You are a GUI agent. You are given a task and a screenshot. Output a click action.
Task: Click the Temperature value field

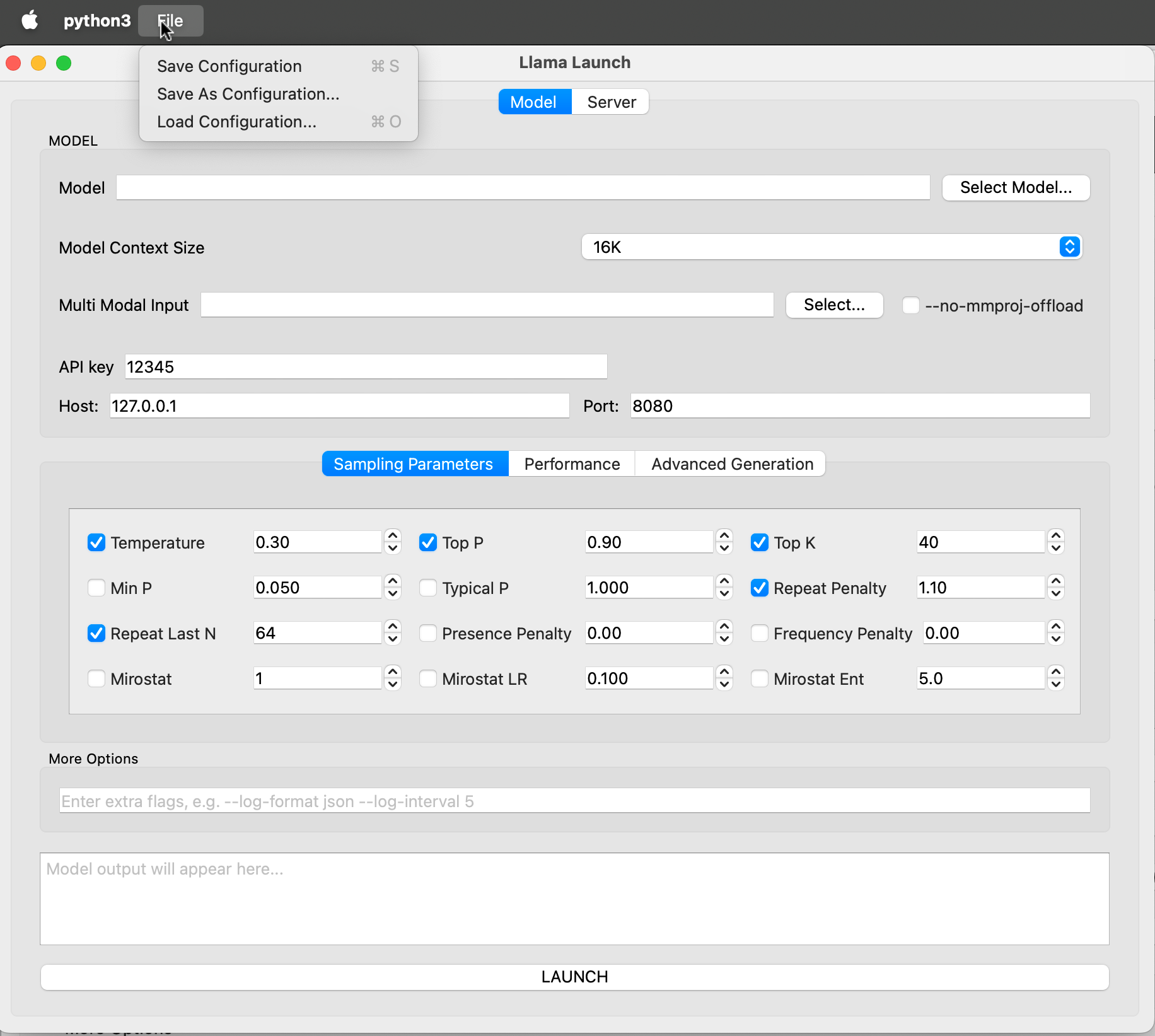tap(318, 542)
